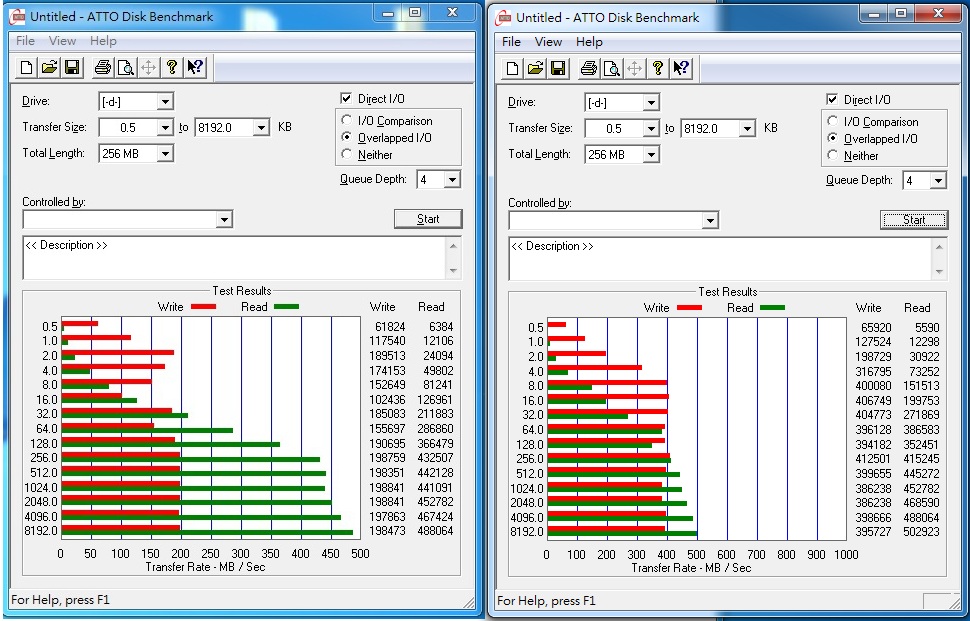This screenshot has height=621, width=970.
Task: Click Print icon in right window
Action: pyautogui.click(x=588, y=68)
